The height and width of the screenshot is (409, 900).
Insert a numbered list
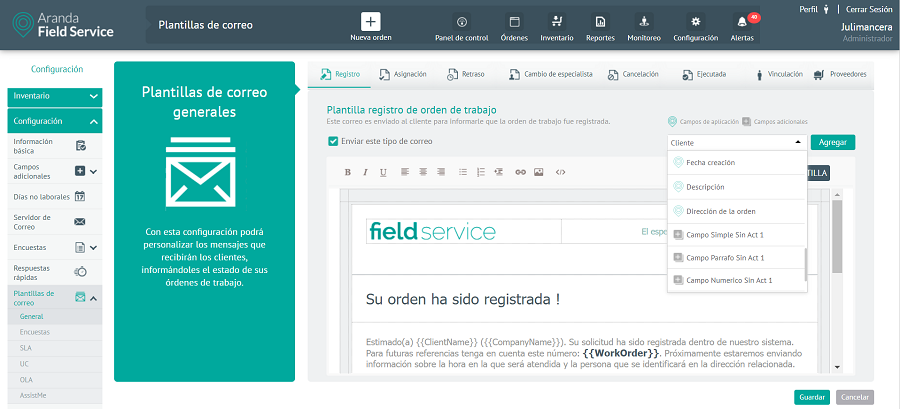(481, 172)
